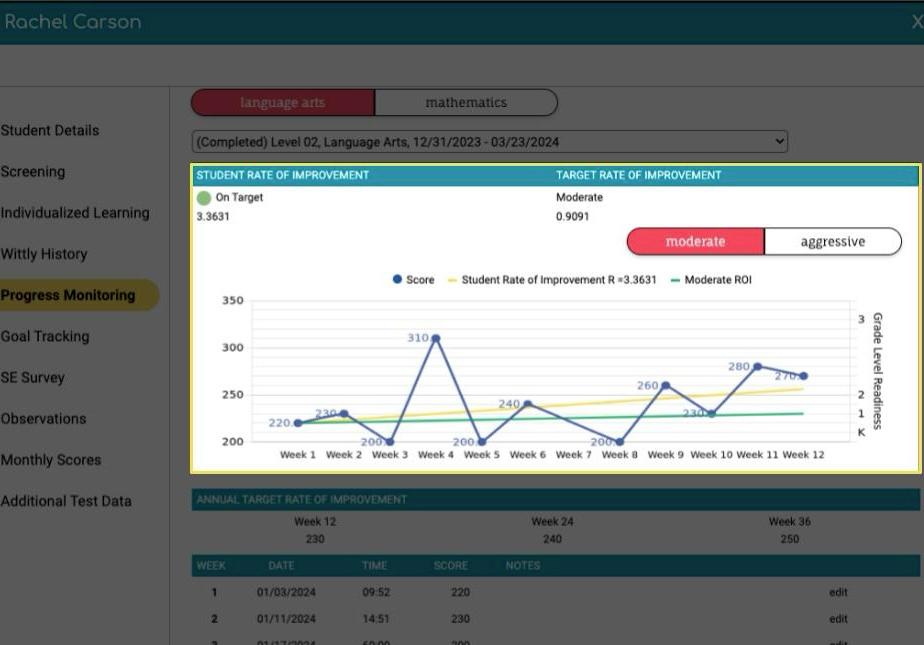The width and height of the screenshot is (924, 645).
Task: Select the aggressive target rate option
Action: point(833,241)
